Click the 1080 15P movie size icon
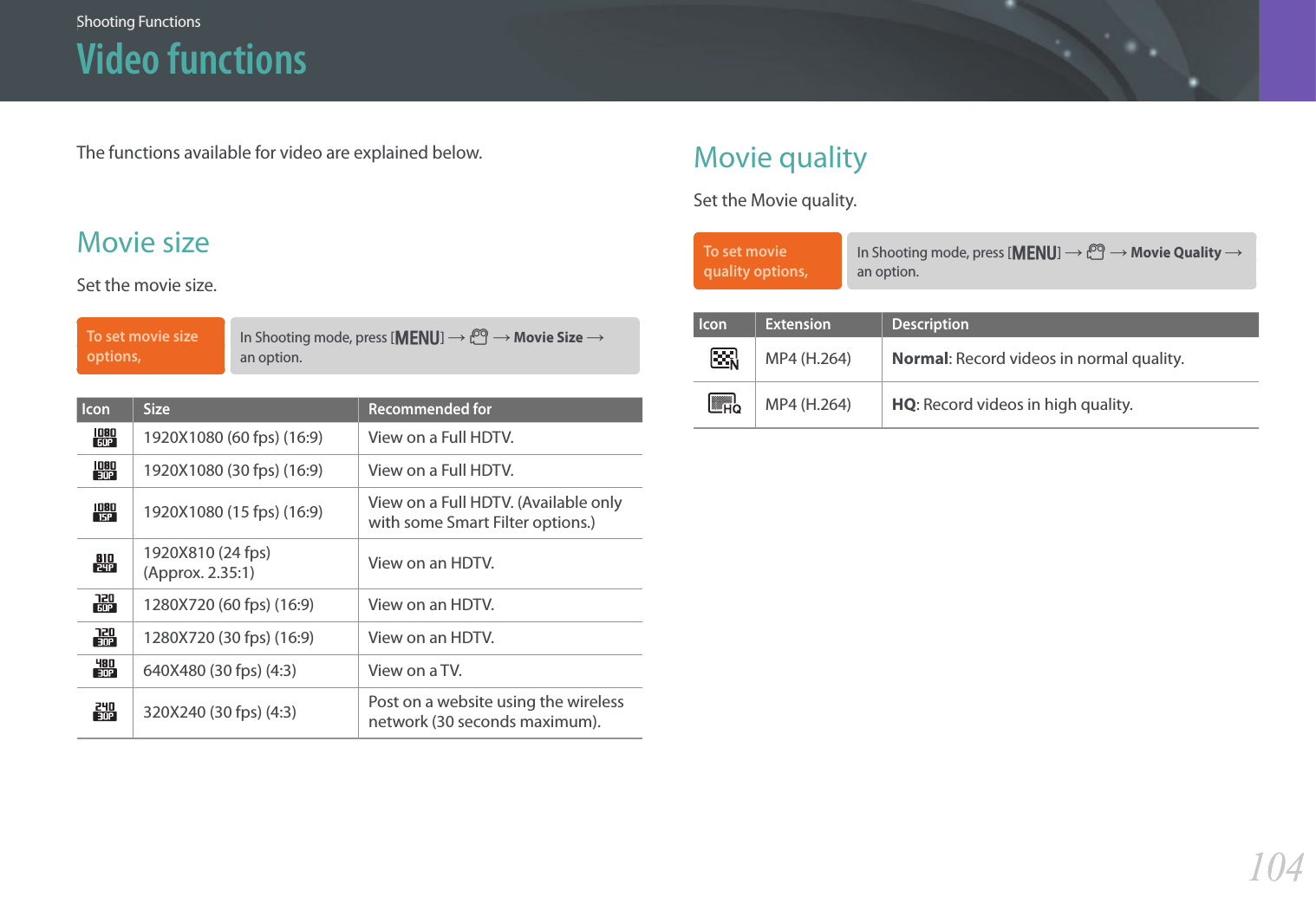This screenshot has width=1316, height=923. pos(105,512)
